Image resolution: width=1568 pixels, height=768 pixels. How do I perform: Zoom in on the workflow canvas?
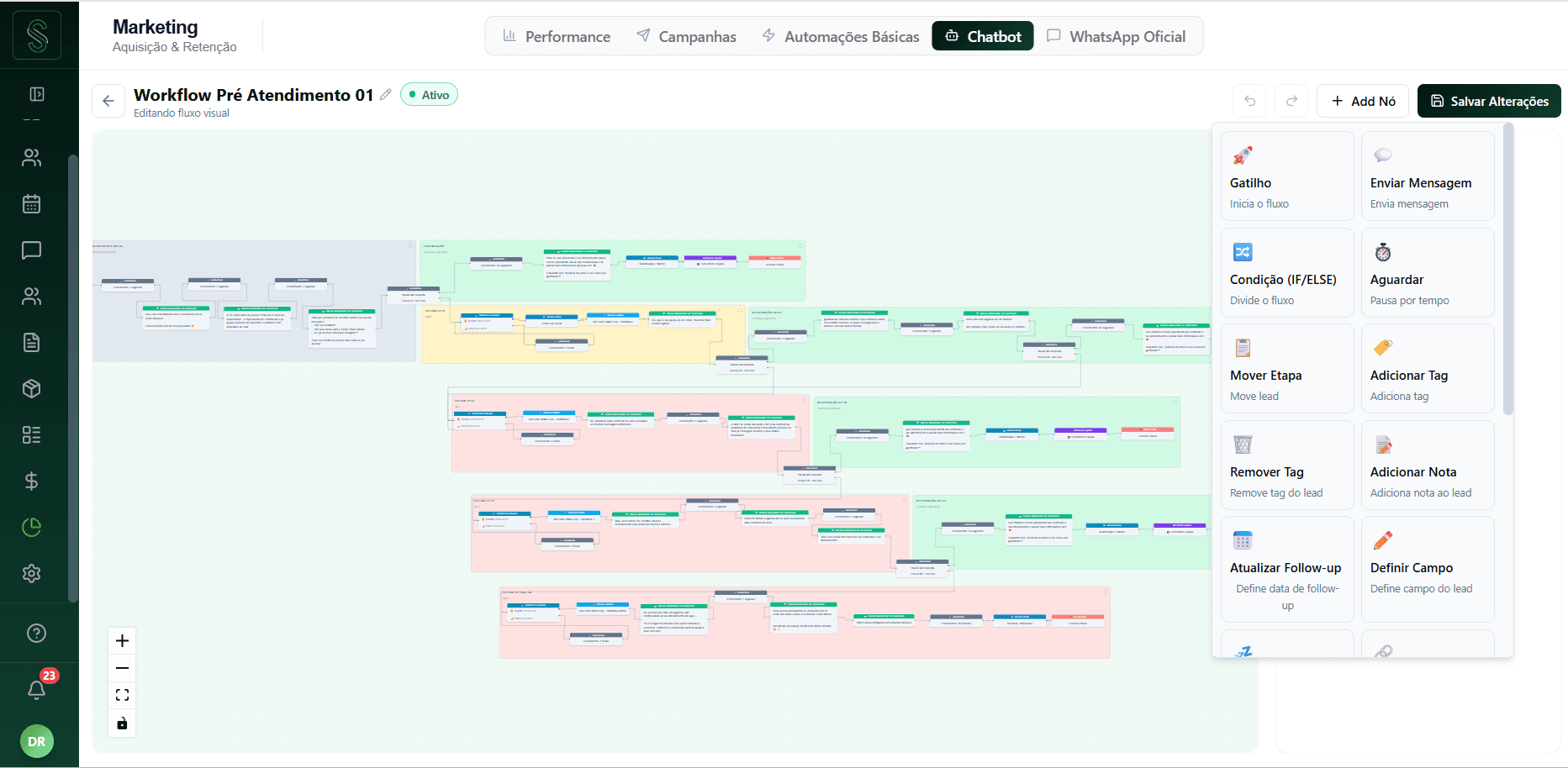pos(122,641)
